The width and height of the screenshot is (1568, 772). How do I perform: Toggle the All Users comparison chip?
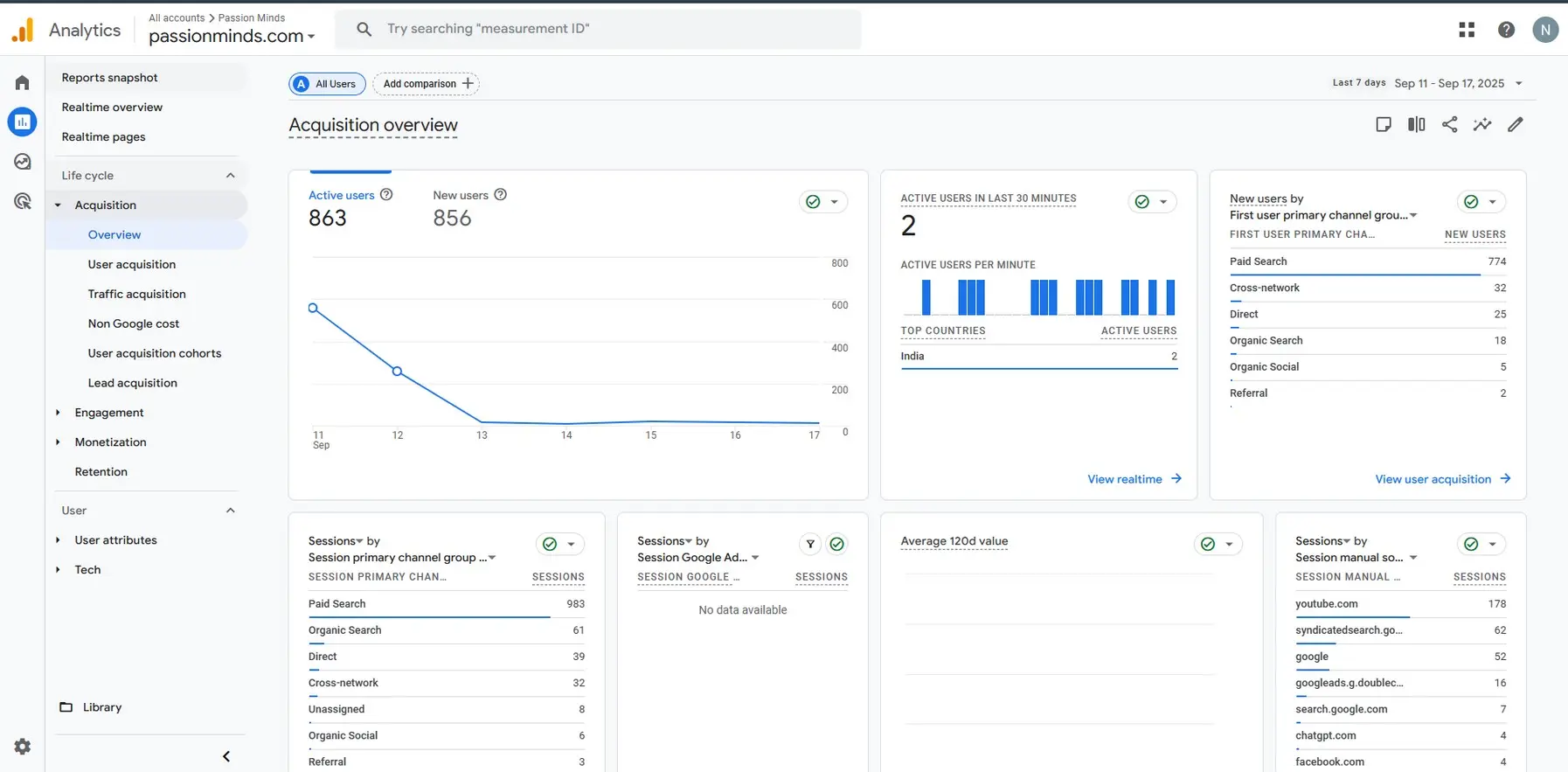click(327, 84)
